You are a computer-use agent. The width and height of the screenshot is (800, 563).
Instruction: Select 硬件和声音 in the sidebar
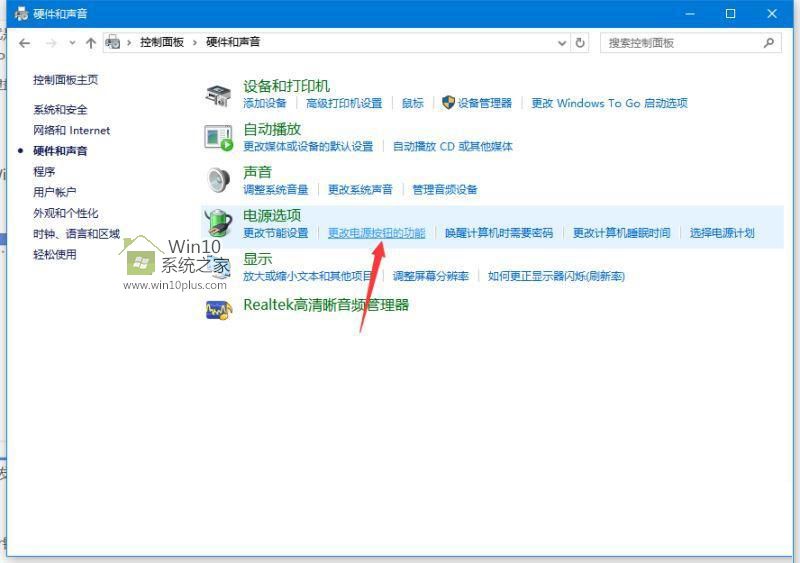(x=60, y=151)
